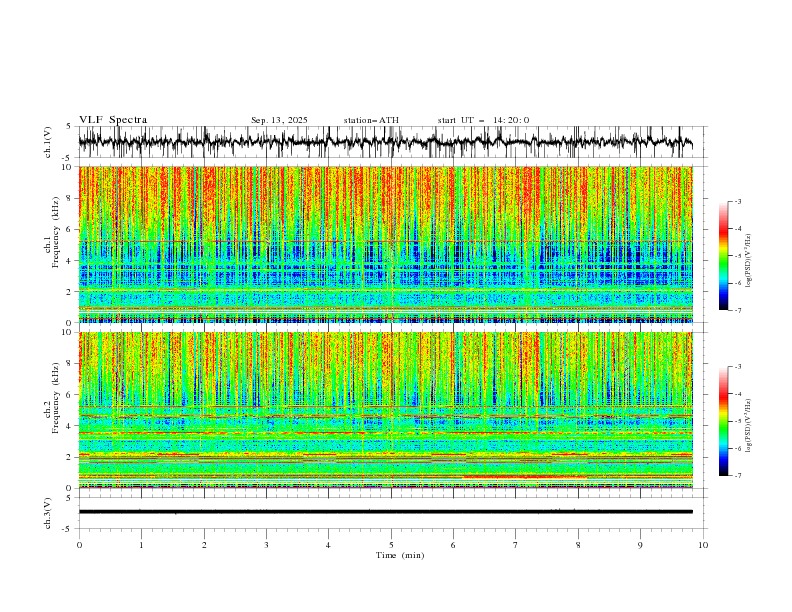The width and height of the screenshot is (792, 612).
Task: Click the ch.2 Frequency (kHz) axis label
Action: pyautogui.click(x=52, y=398)
